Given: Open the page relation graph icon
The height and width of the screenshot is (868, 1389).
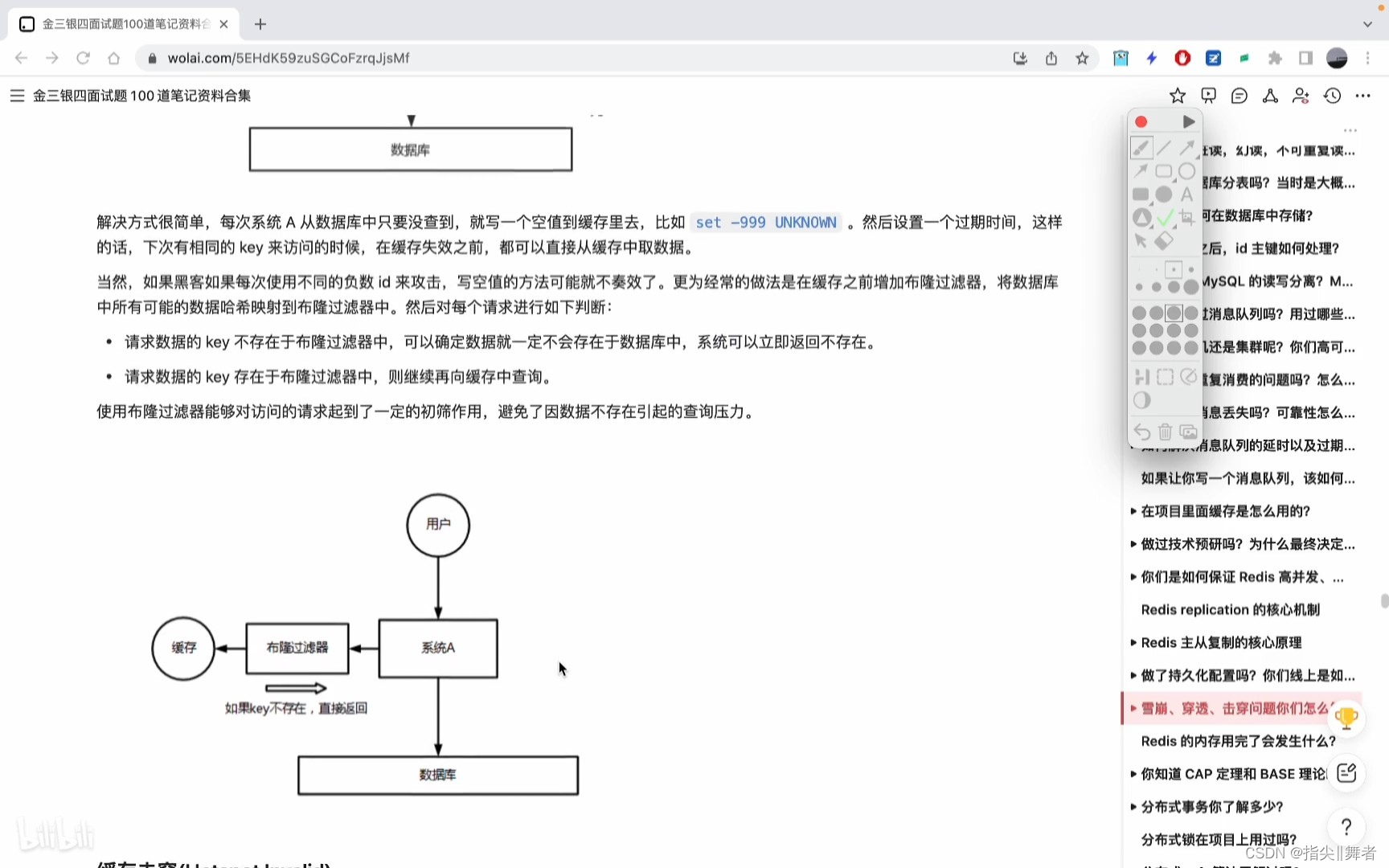Looking at the screenshot, I should (x=1270, y=96).
